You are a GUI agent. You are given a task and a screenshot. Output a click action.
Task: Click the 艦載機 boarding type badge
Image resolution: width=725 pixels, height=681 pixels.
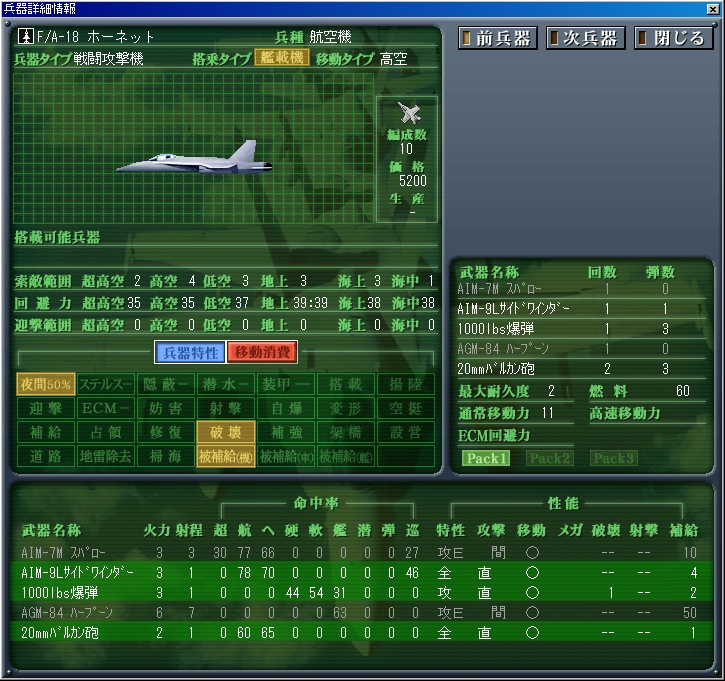click(282, 58)
